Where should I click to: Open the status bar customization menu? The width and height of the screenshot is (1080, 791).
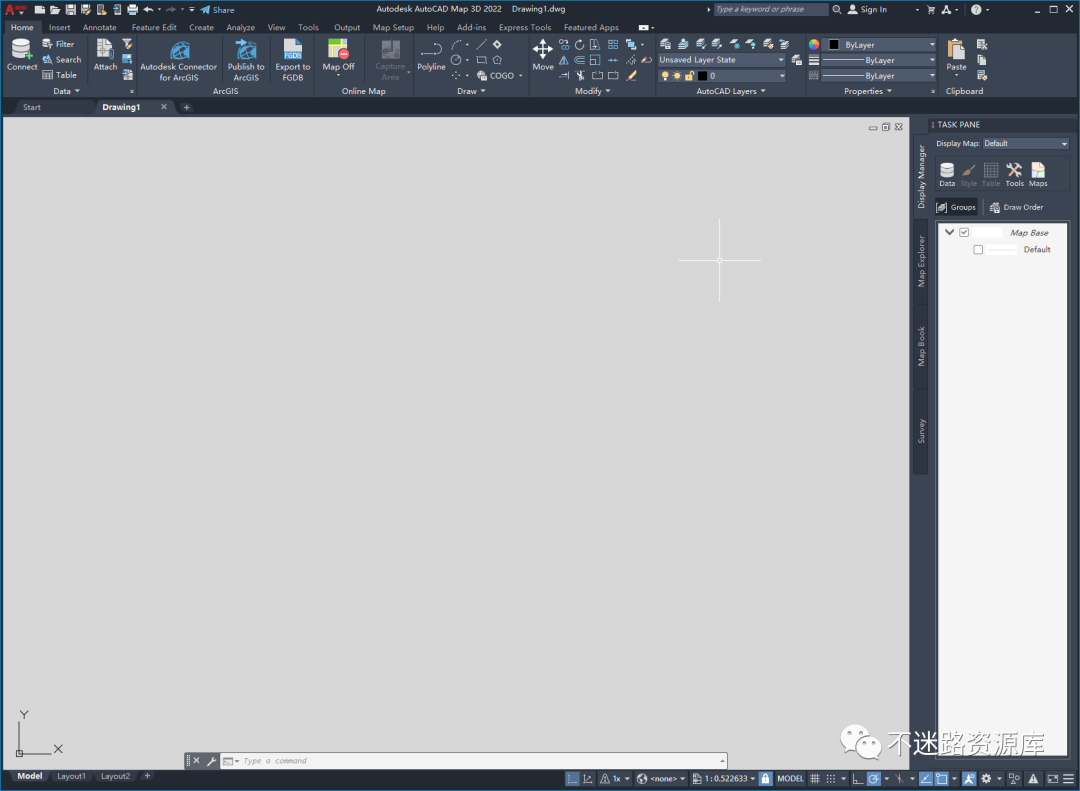coord(1068,779)
